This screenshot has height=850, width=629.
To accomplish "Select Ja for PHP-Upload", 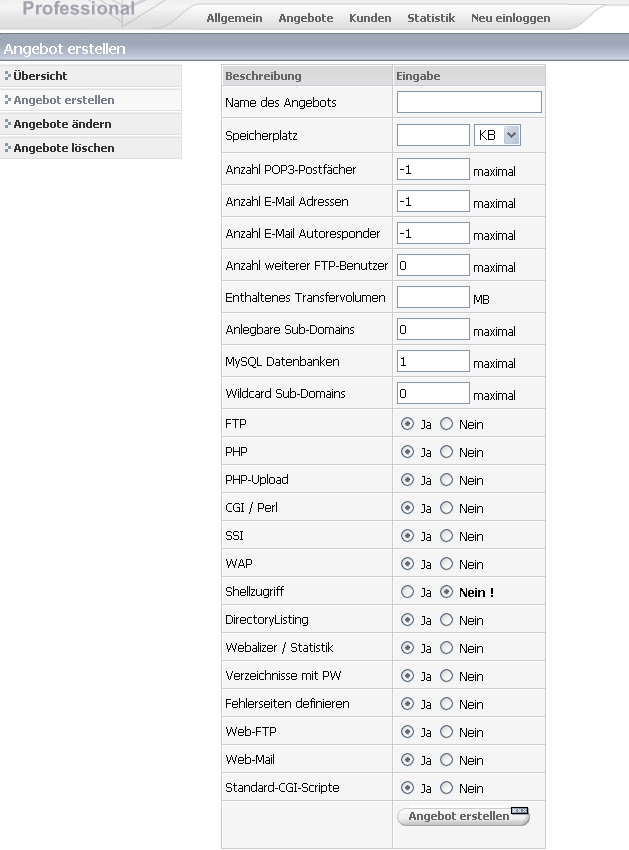I will (x=407, y=480).
